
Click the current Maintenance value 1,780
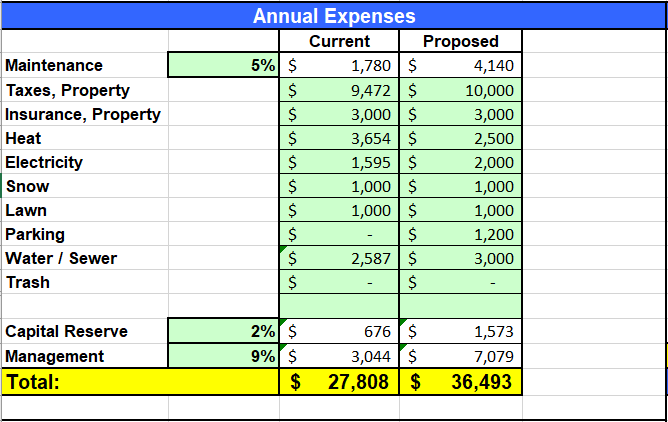click(339, 65)
